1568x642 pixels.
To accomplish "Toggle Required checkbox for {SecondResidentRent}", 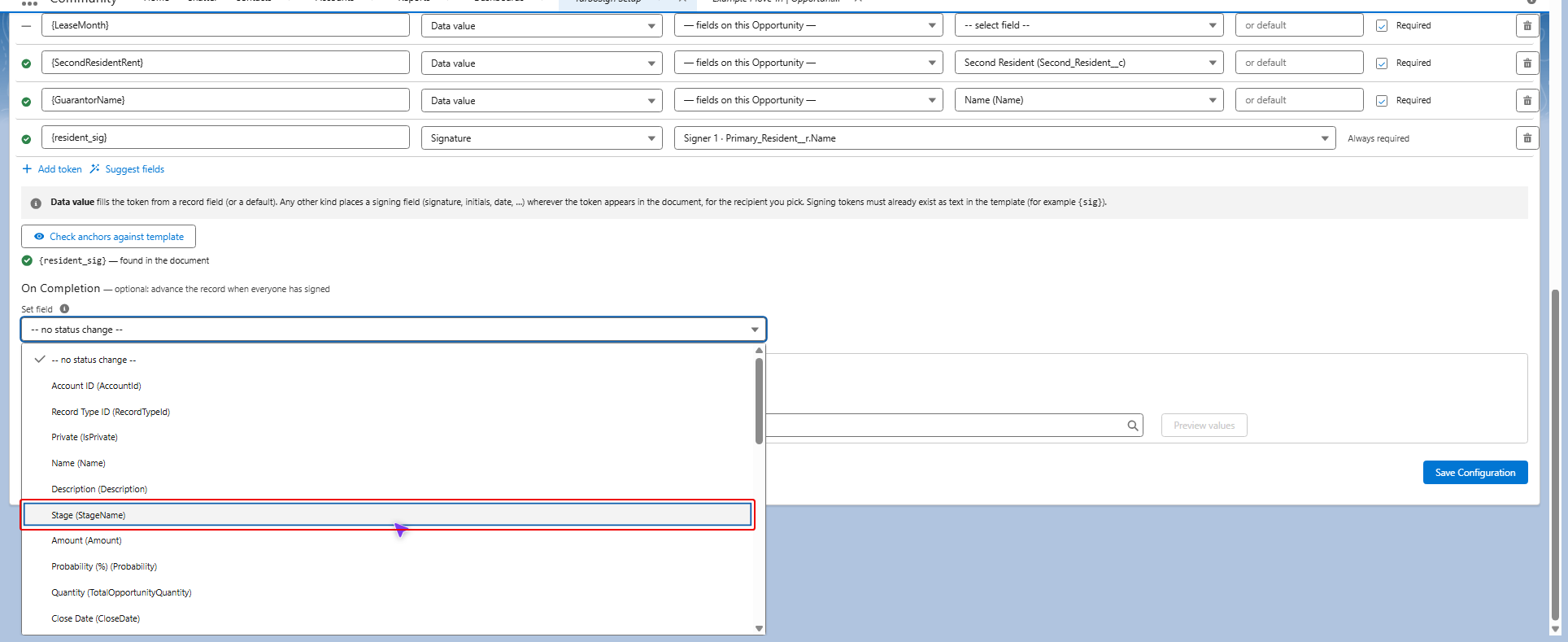I will pos(1382,63).
